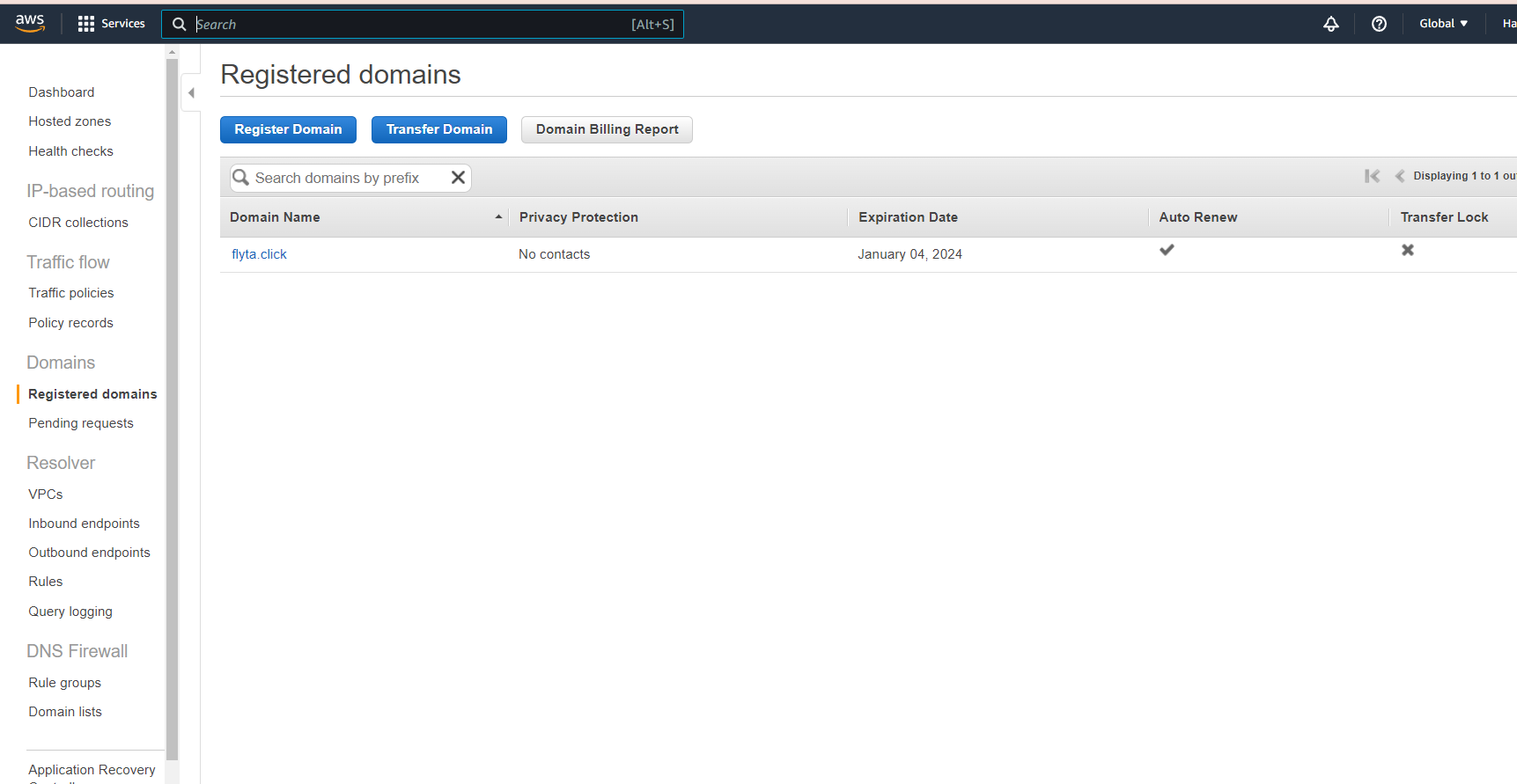Click the Transfer Domain button

[439, 129]
